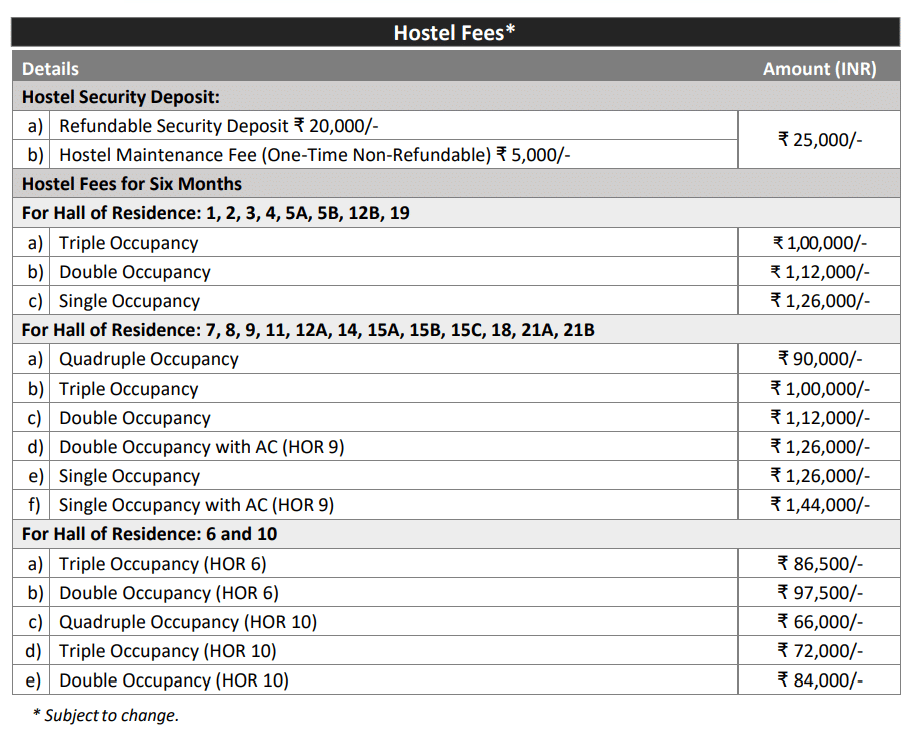
Task: Click the ₹ 25,000/- deposit amount cell
Action: click(x=822, y=140)
